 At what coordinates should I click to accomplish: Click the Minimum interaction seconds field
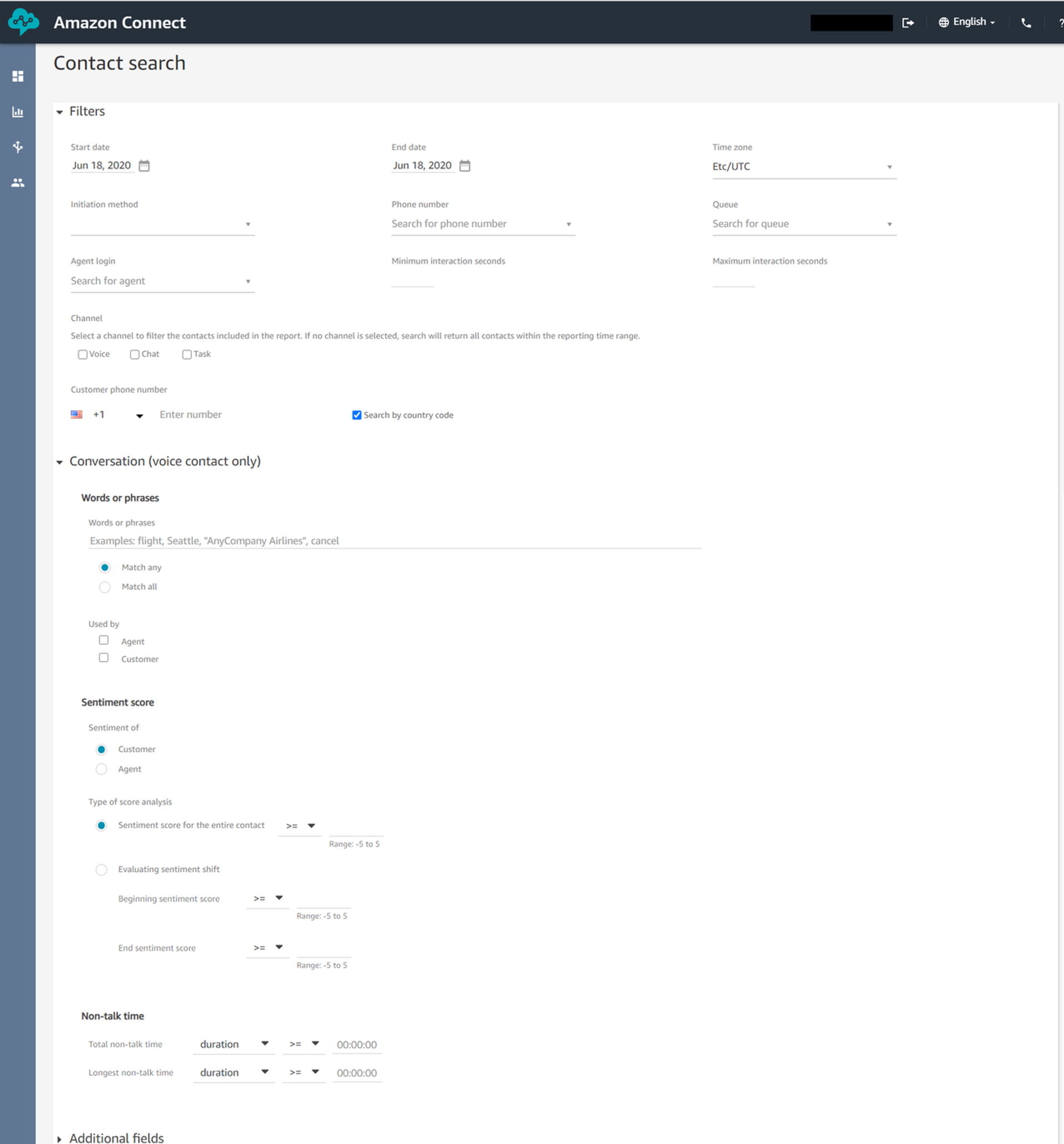coord(412,280)
